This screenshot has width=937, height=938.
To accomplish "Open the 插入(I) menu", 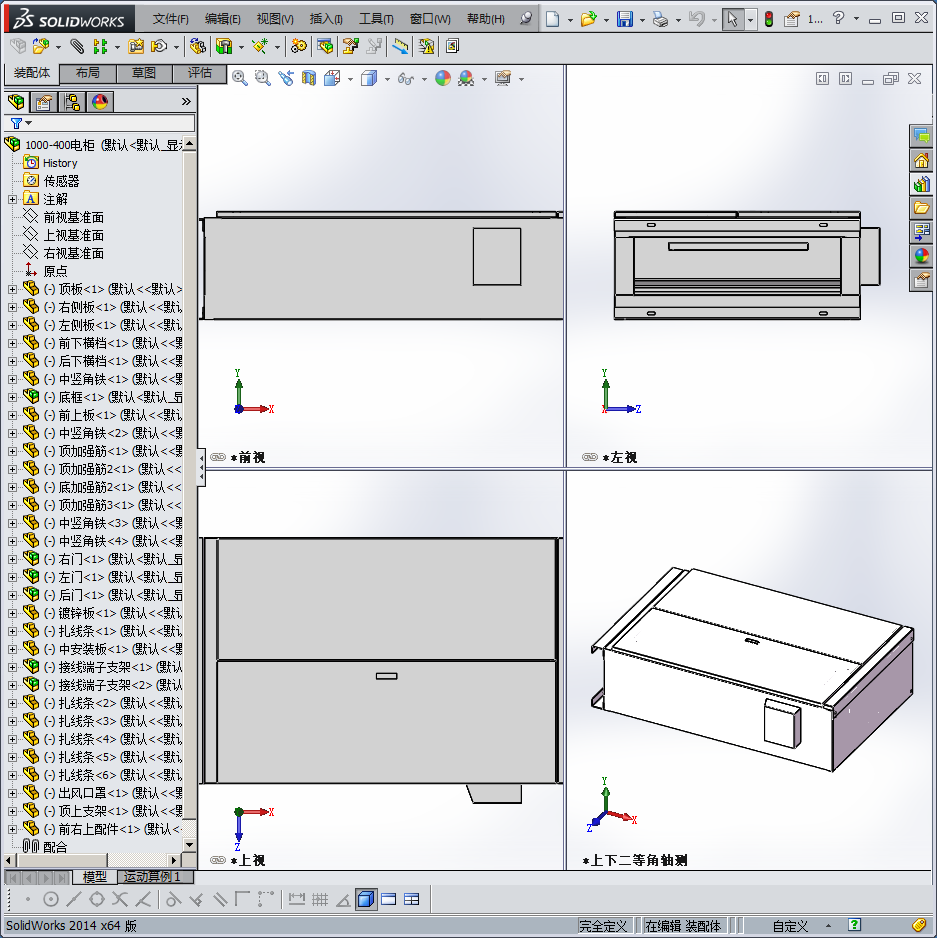I will (x=326, y=19).
